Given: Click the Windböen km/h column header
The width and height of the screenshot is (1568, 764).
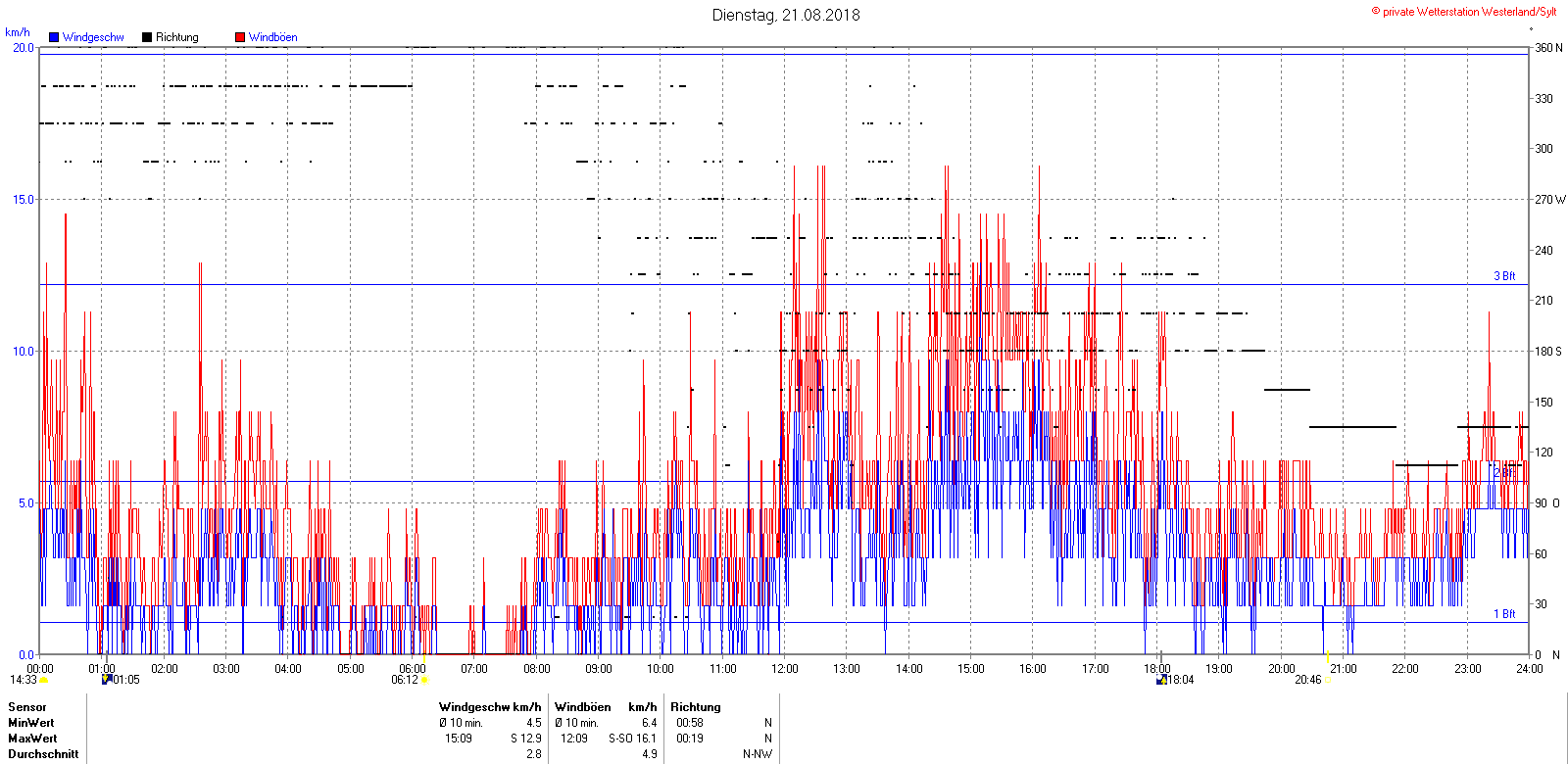Looking at the screenshot, I should point(606,707).
